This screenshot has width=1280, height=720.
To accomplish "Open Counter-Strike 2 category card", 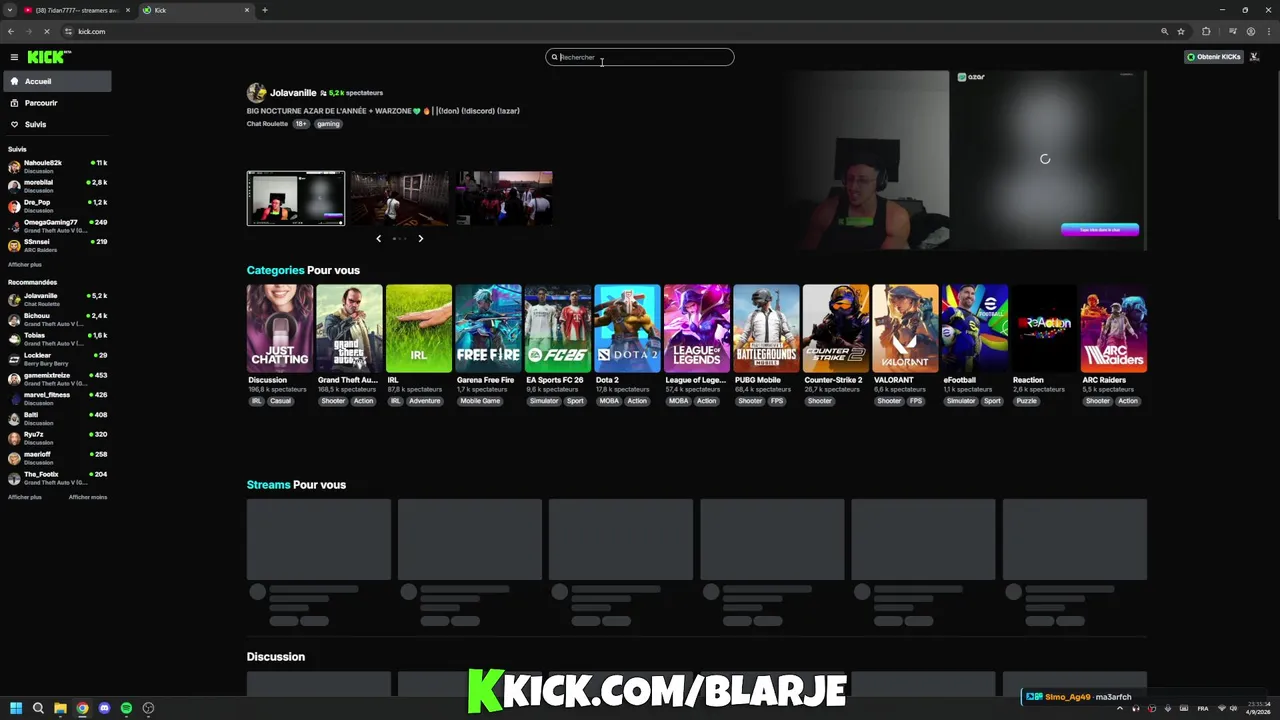I will point(836,329).
